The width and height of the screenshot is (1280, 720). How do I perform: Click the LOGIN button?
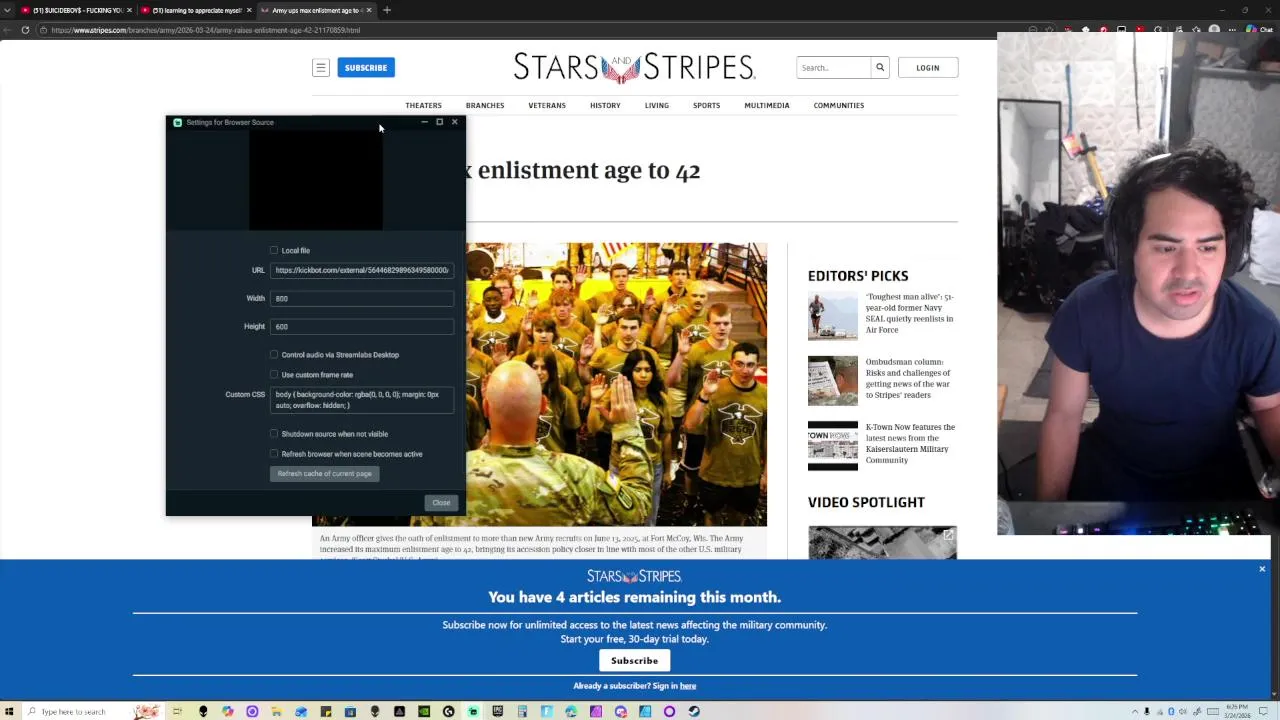click(x=928, y=68)
